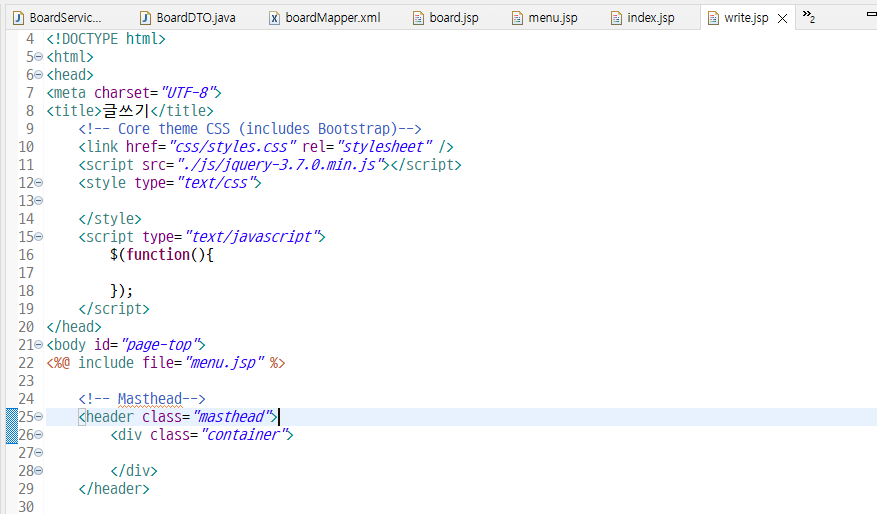Click the Java file icon on BoardDTO.java tab
Viewport: 877px width, 514px height.
[145, 18]
